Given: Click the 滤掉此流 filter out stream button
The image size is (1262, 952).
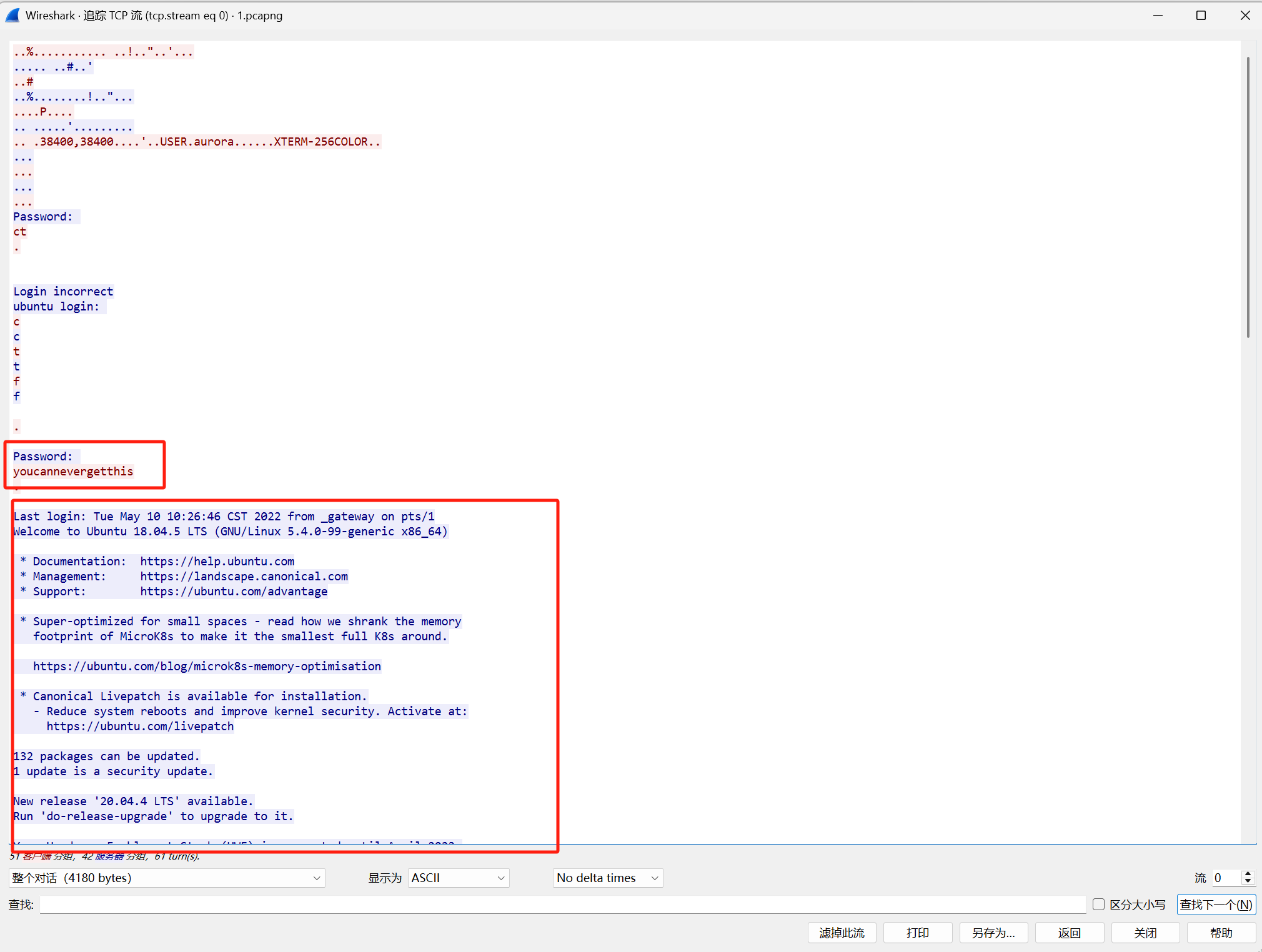Looking at the screenshot, I should pyautogui.click(x=842, y=933).
